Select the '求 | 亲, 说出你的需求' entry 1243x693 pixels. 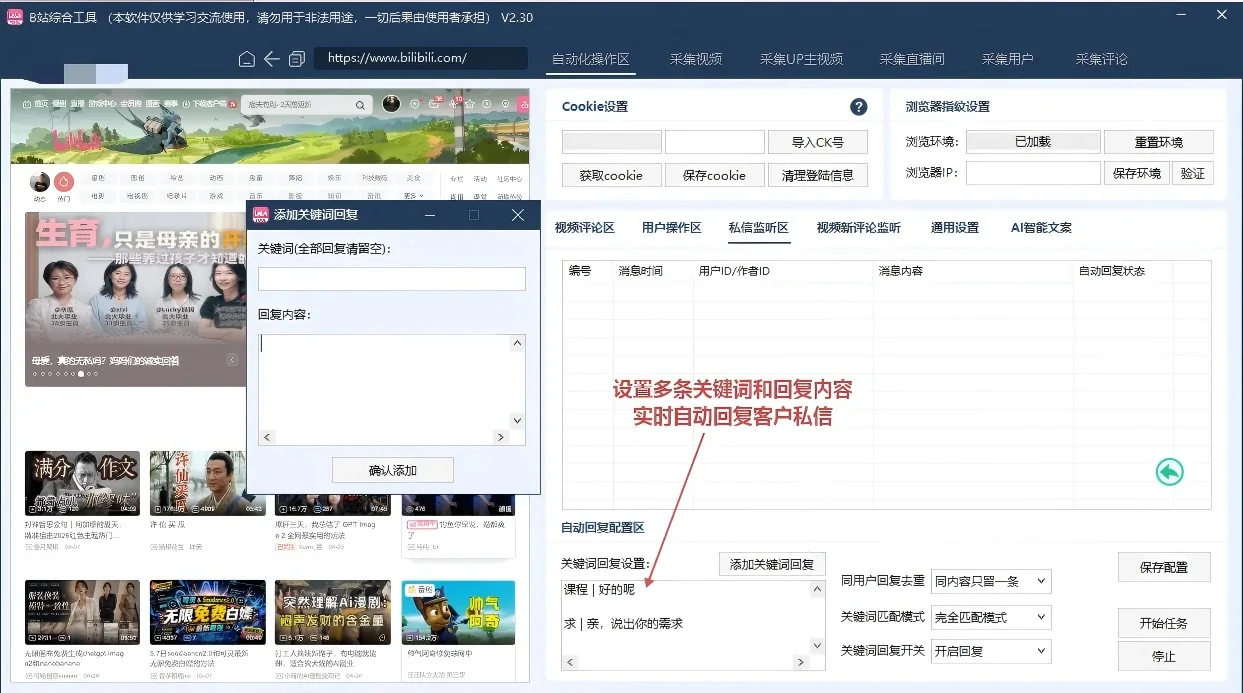[x=623, y=624]
